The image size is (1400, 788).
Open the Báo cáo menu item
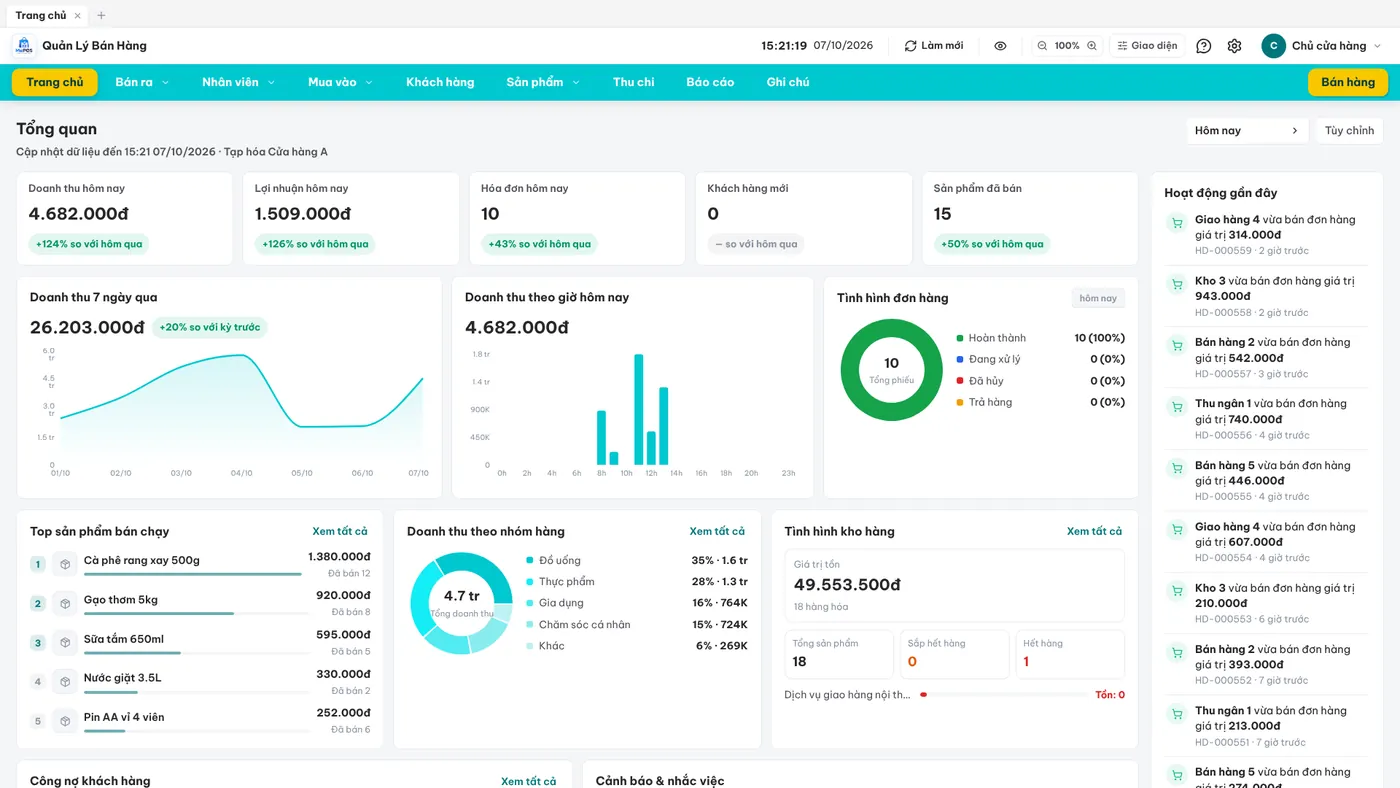click(710, 82)
